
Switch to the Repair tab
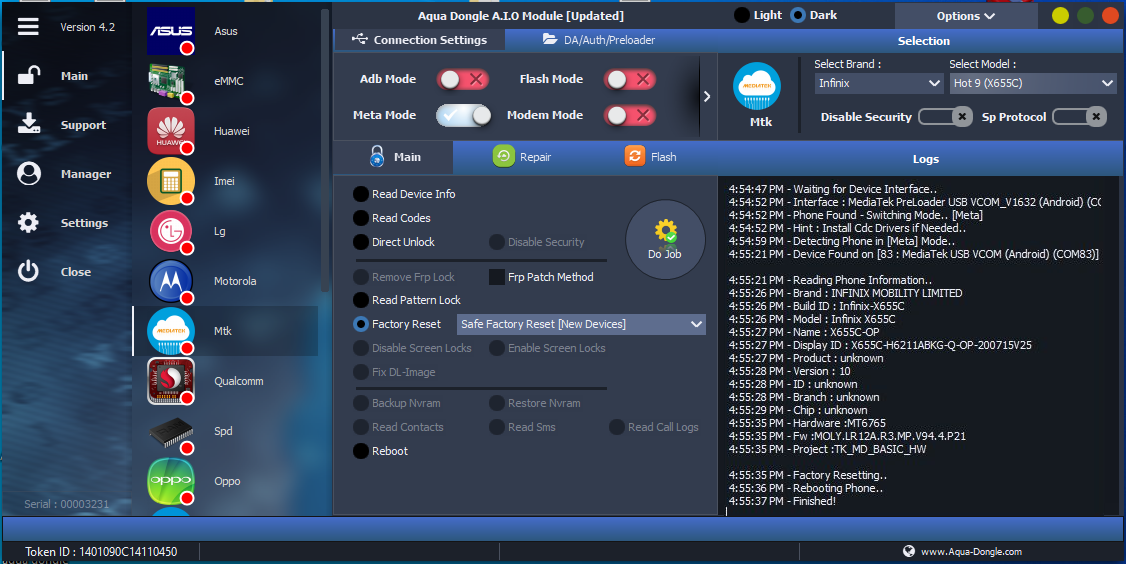pos(522,157)
